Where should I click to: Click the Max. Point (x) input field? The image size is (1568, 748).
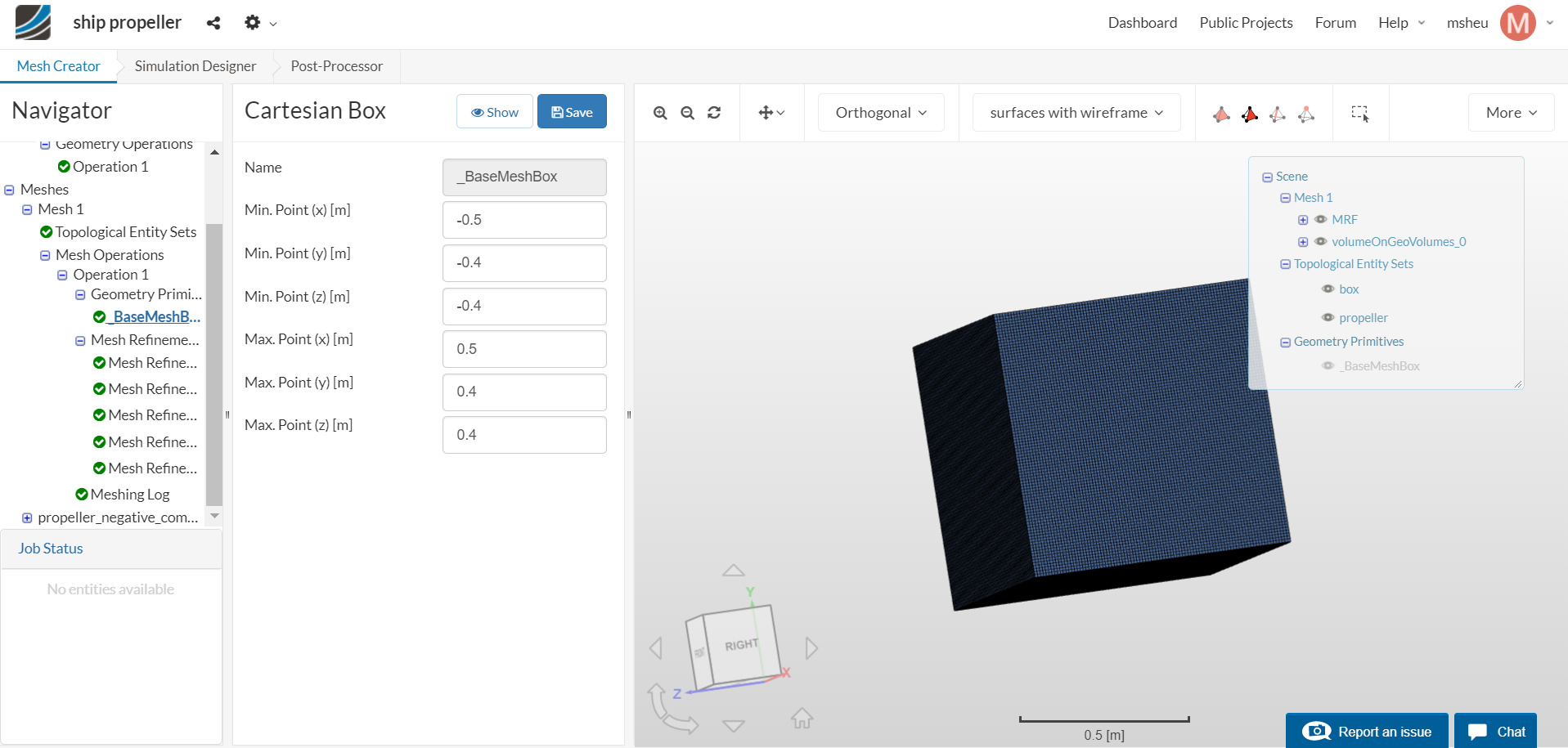pyautogui.click(x=524, y=349)
